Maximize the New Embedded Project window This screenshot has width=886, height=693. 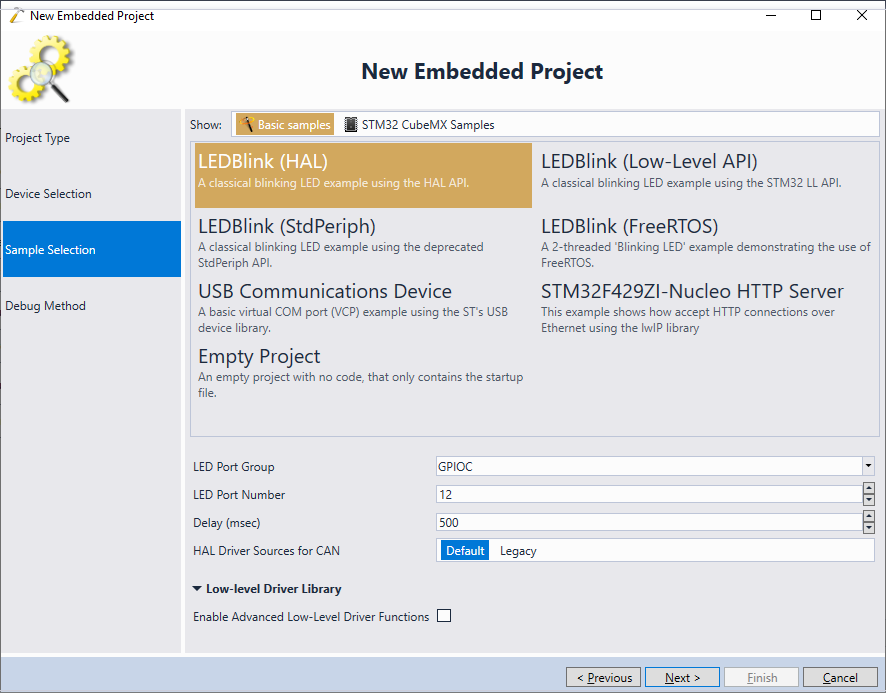816,15
